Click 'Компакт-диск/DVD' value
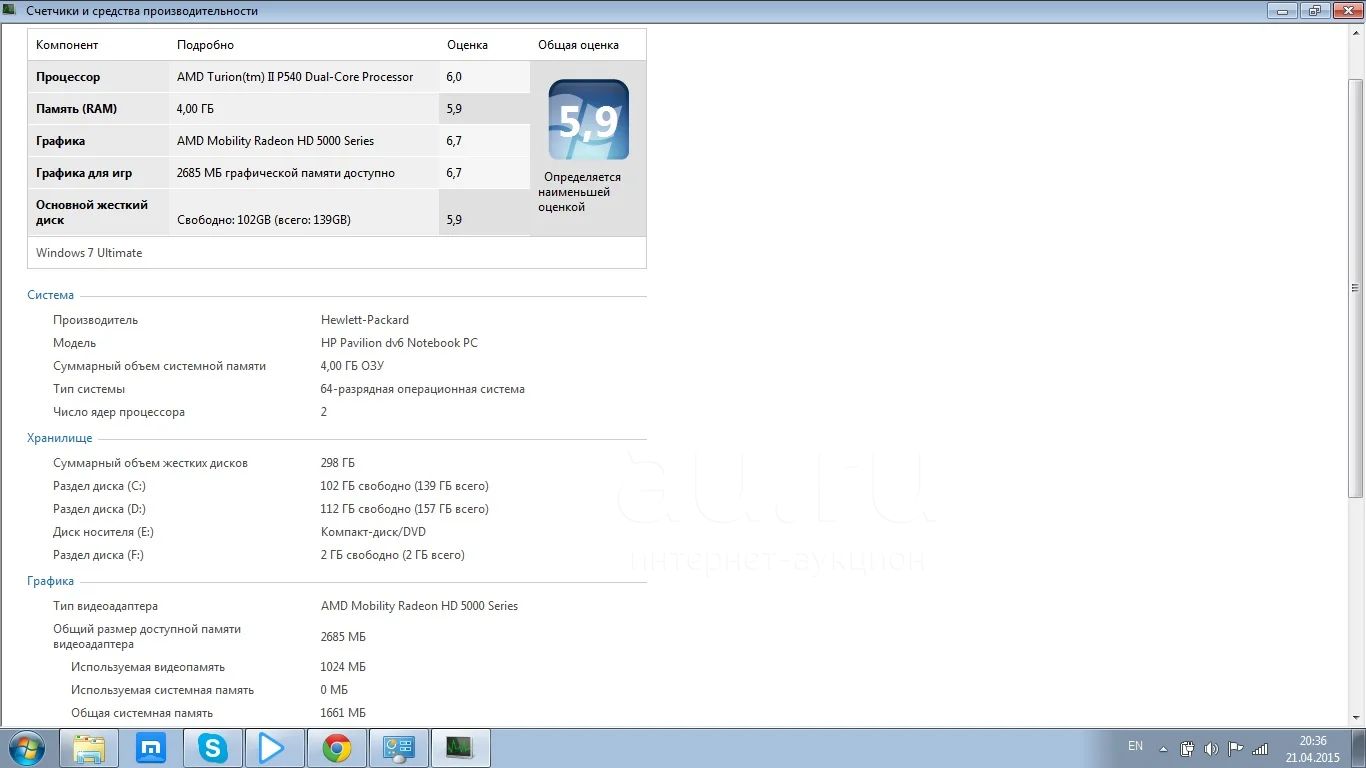This screenshot has width=1366, height=768. click(373, 532)
